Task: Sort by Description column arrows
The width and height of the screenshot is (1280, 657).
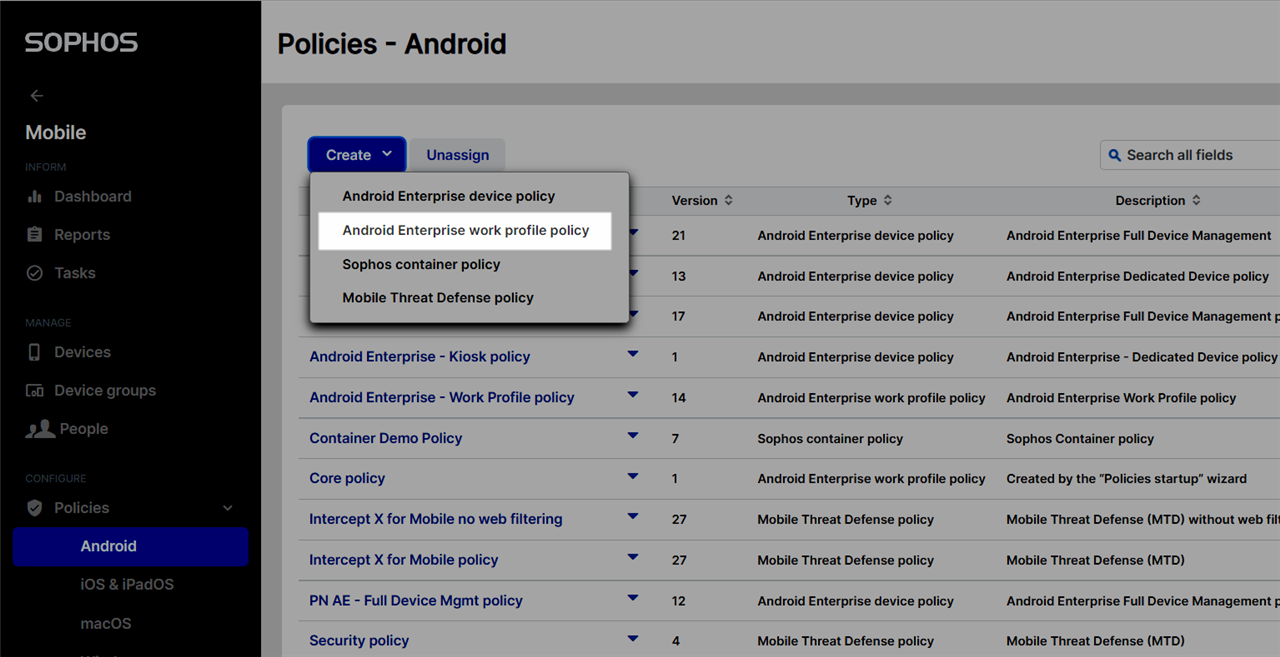Action: click(1196, 200)
